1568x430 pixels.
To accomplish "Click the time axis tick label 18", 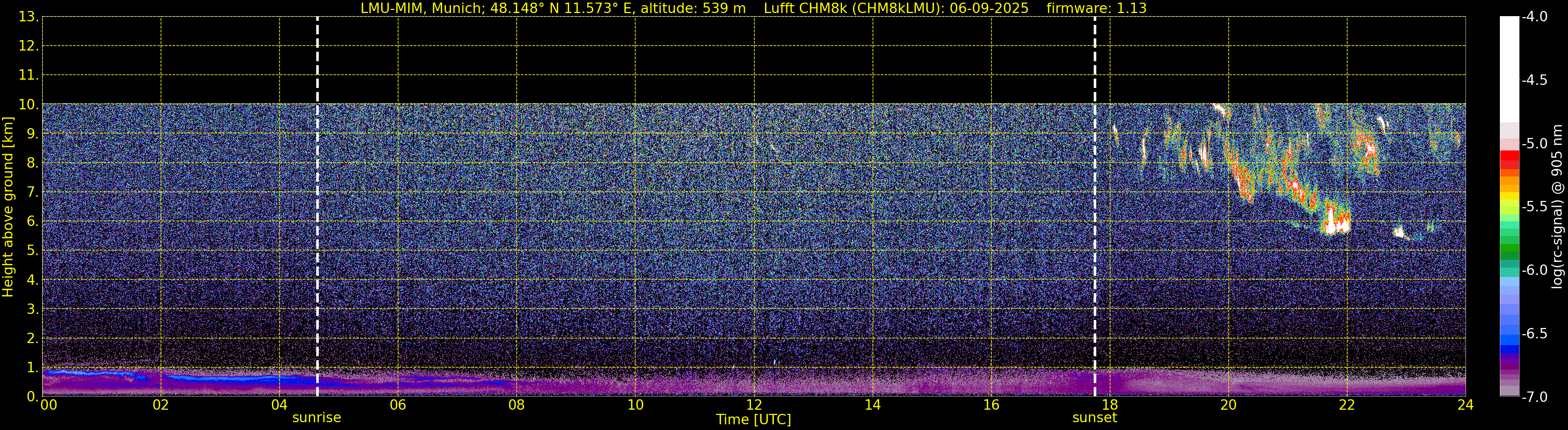I will click(x=1110, y=405).
